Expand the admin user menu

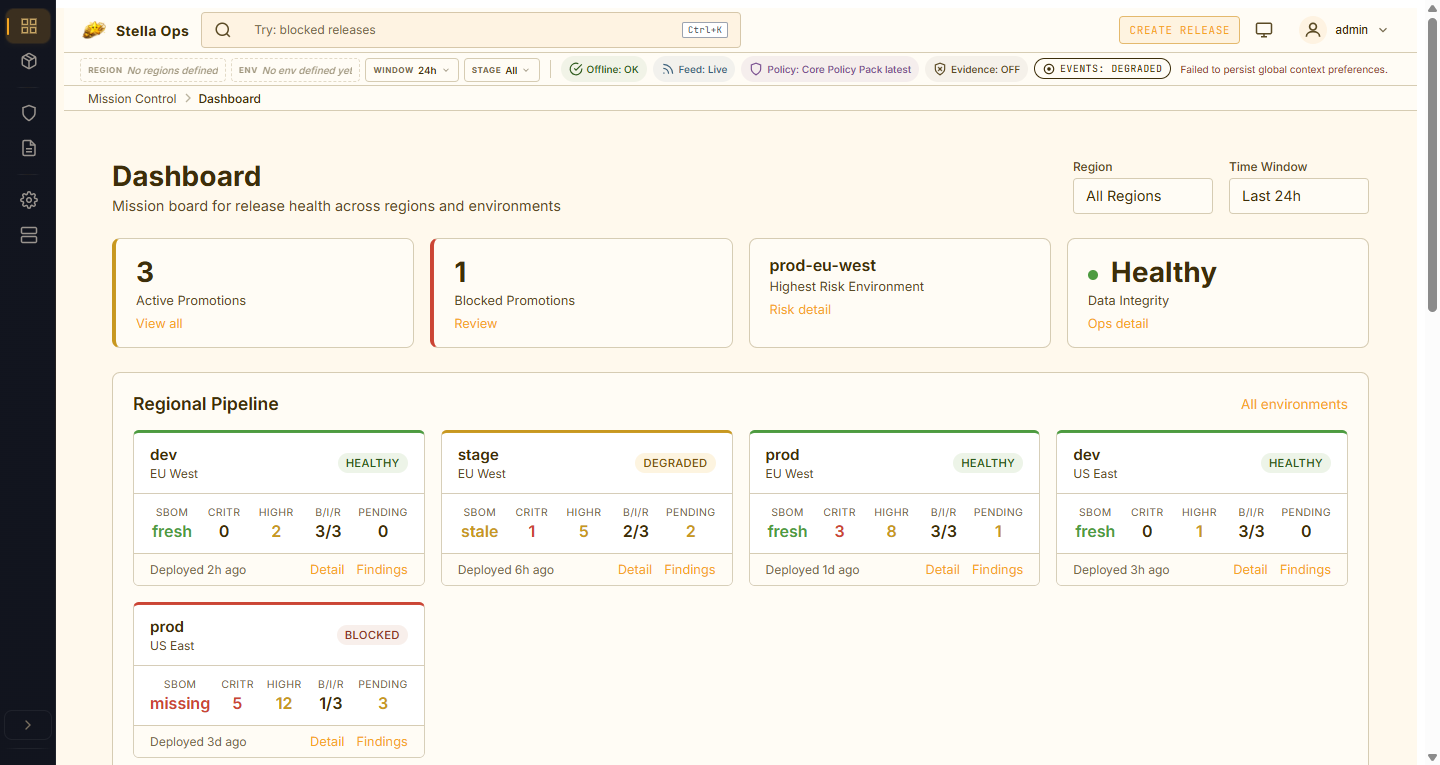(x=1345, y=30)
